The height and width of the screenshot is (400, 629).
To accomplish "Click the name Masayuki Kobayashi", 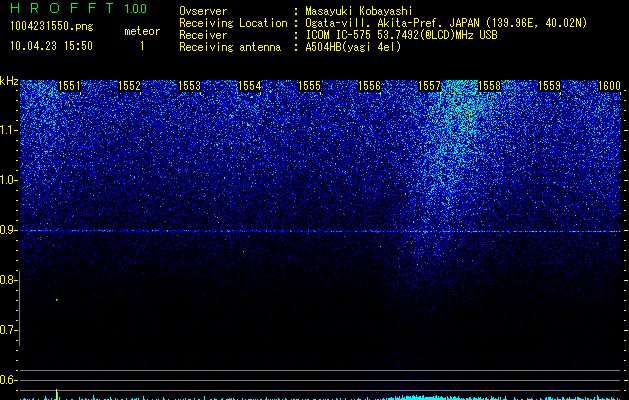I will tap(359, 11).
